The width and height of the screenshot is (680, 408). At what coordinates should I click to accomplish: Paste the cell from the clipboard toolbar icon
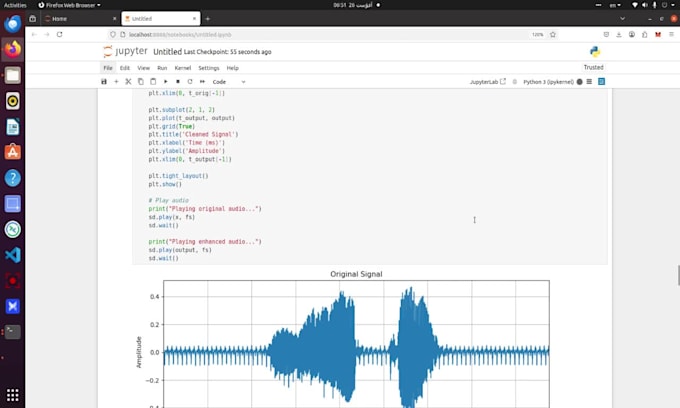[x=153, y=82]
